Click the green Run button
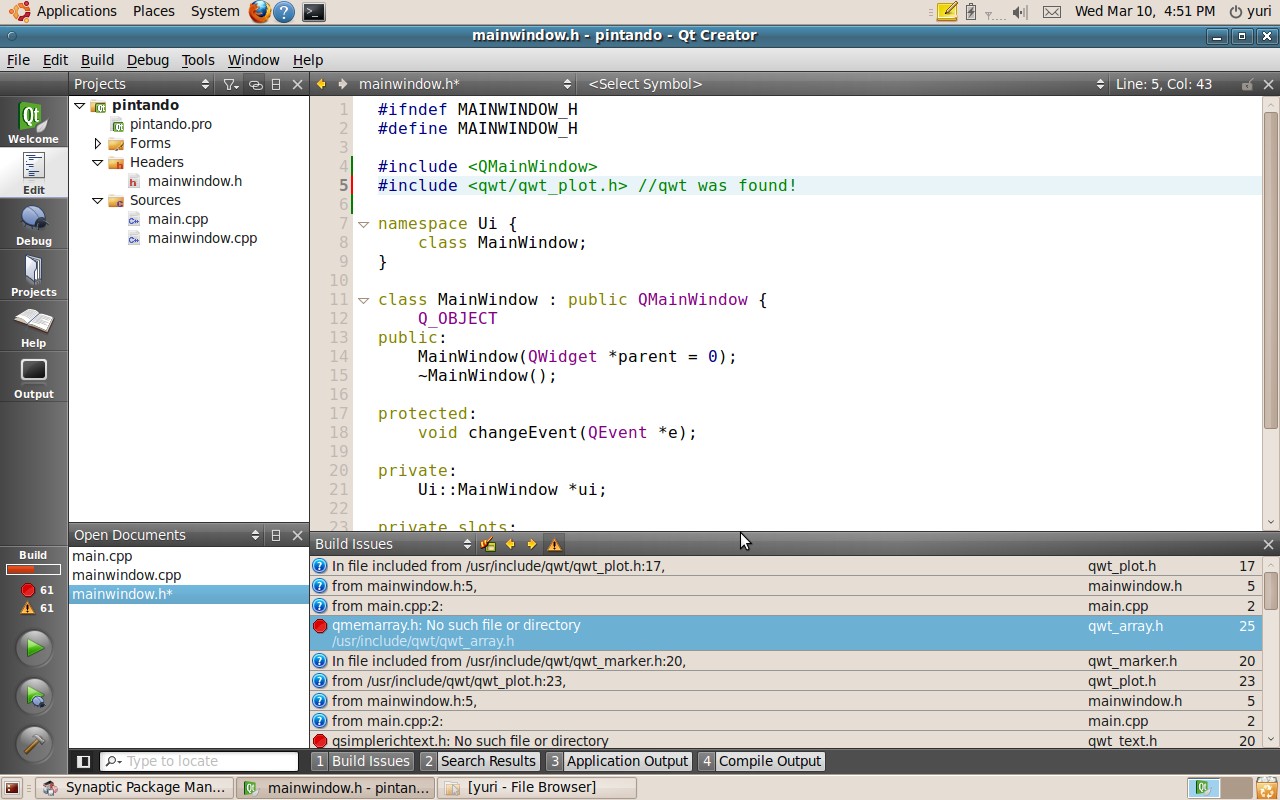 (x=34, y=648)
